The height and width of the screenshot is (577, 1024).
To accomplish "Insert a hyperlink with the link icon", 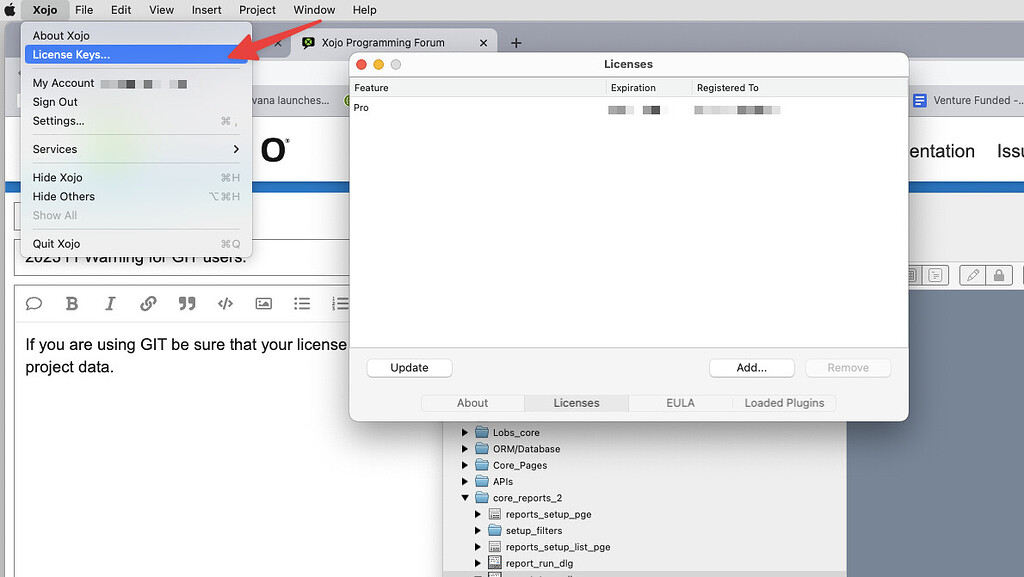I will tap(148, 304).
